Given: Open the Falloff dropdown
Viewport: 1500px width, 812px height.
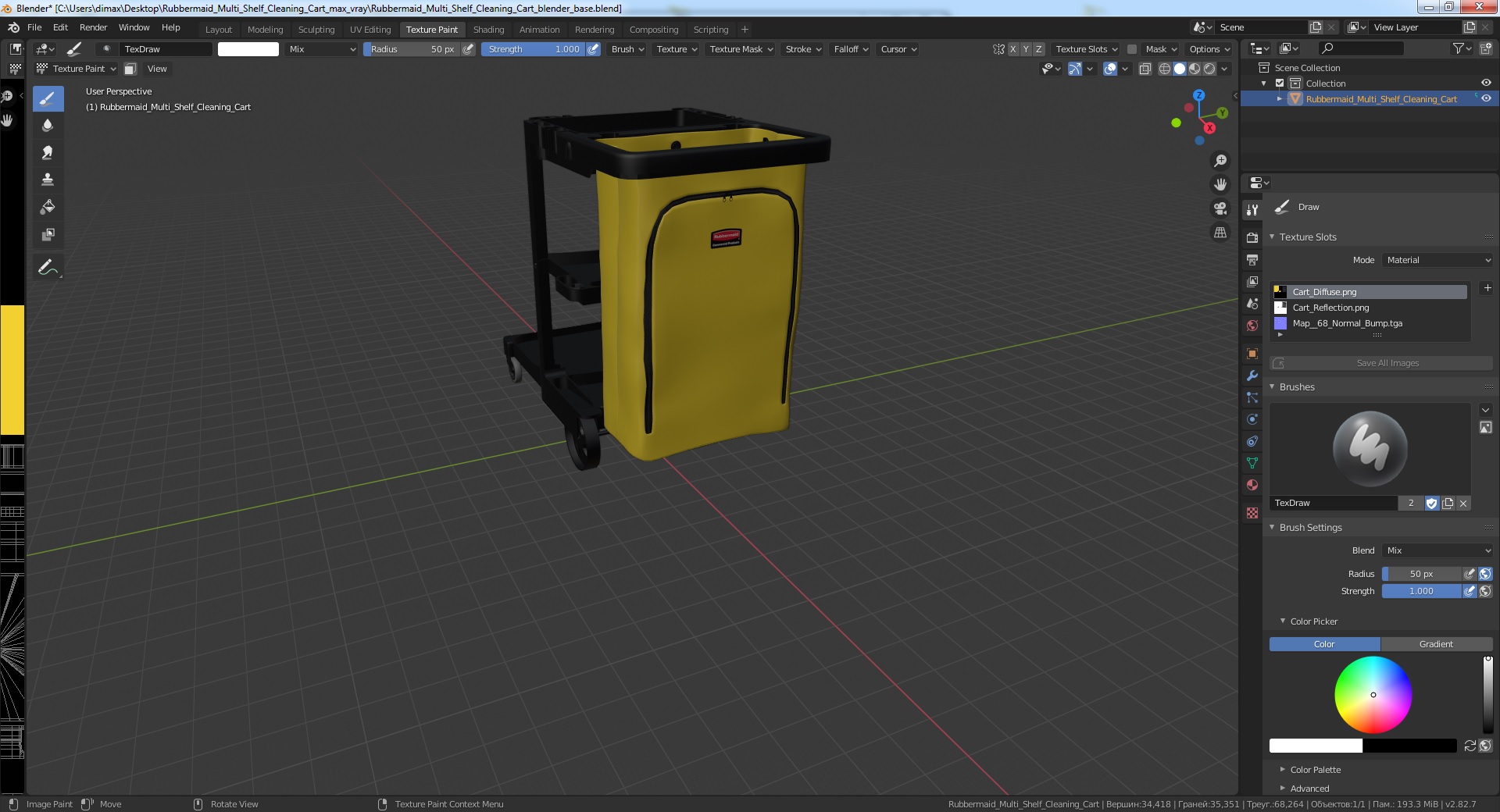Looking at the screenshot, I should click(851, 49).
